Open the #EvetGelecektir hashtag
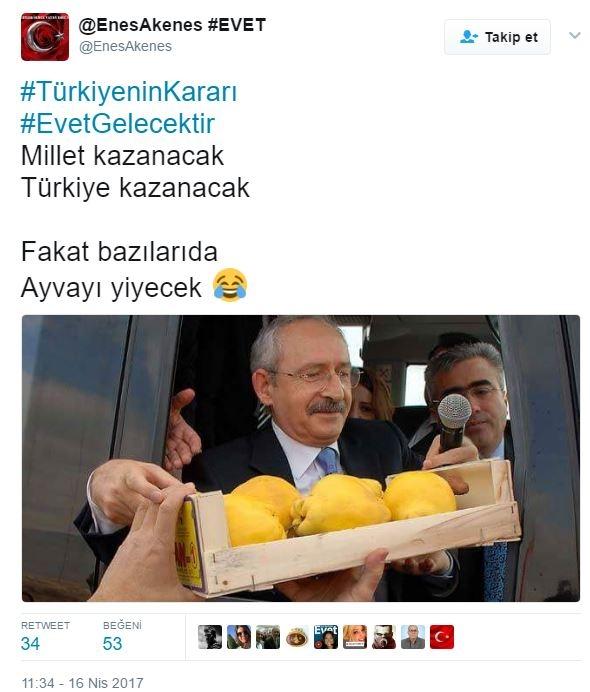This screenshot has width=590, height=692. pyautogui.click(x=118, y=124)
